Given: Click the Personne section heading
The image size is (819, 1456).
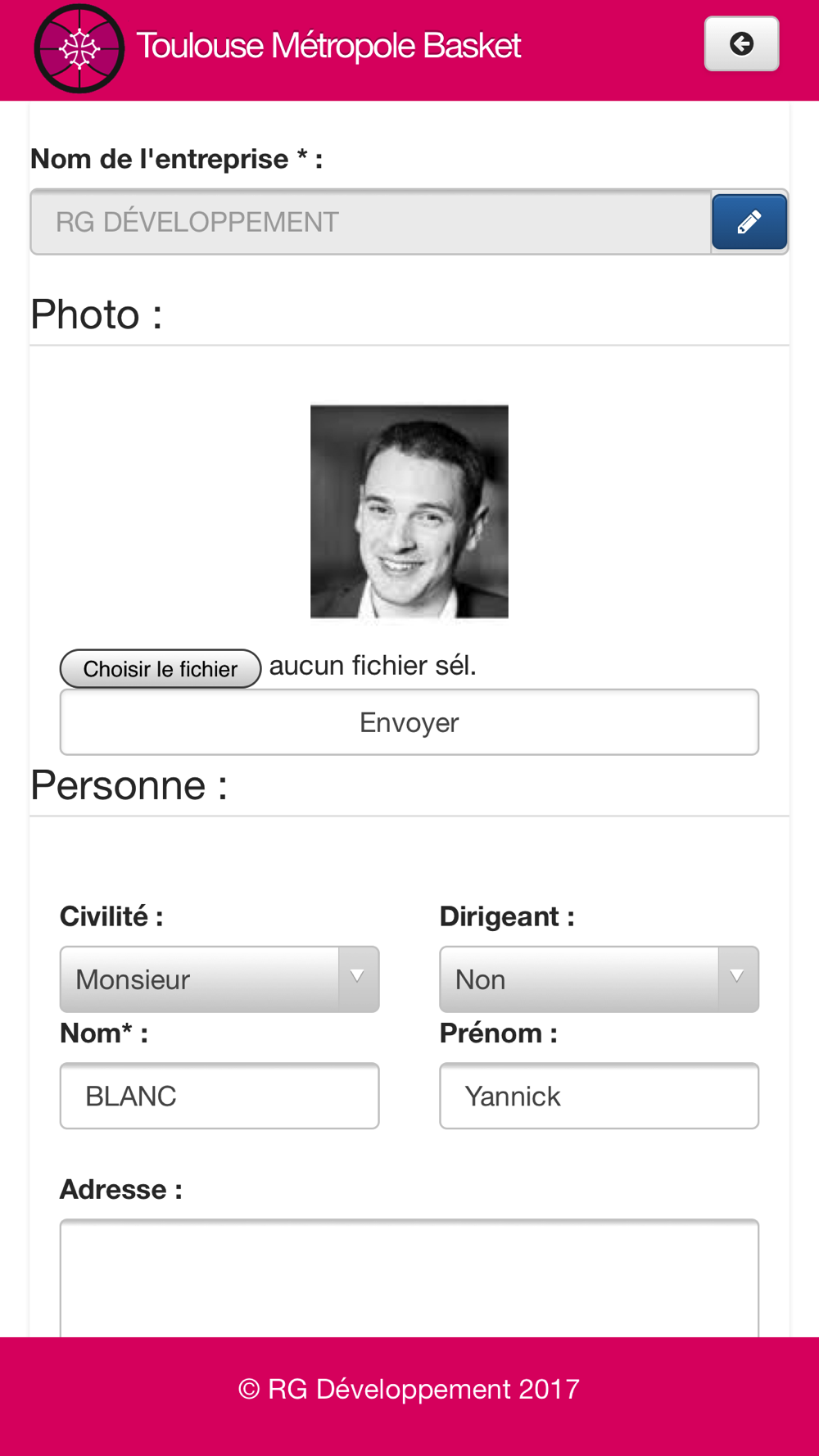Looking at the screenshot, I should (x=129, y=785).
